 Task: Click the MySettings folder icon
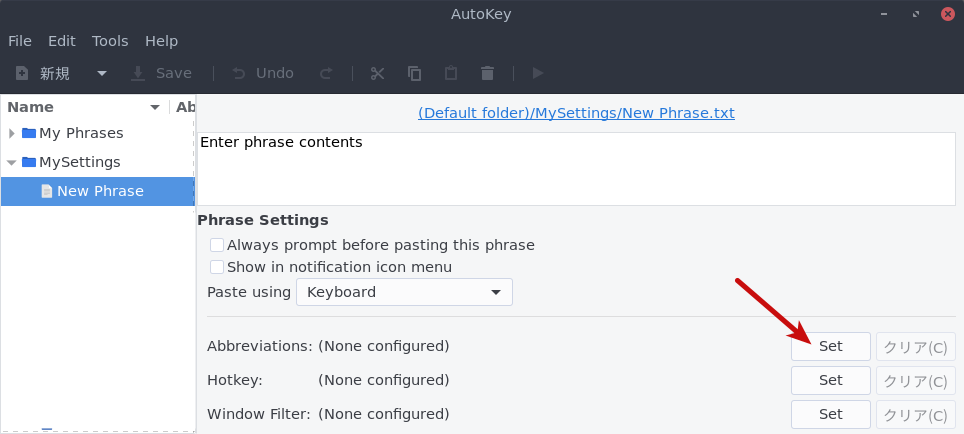[x=29, y=162]
